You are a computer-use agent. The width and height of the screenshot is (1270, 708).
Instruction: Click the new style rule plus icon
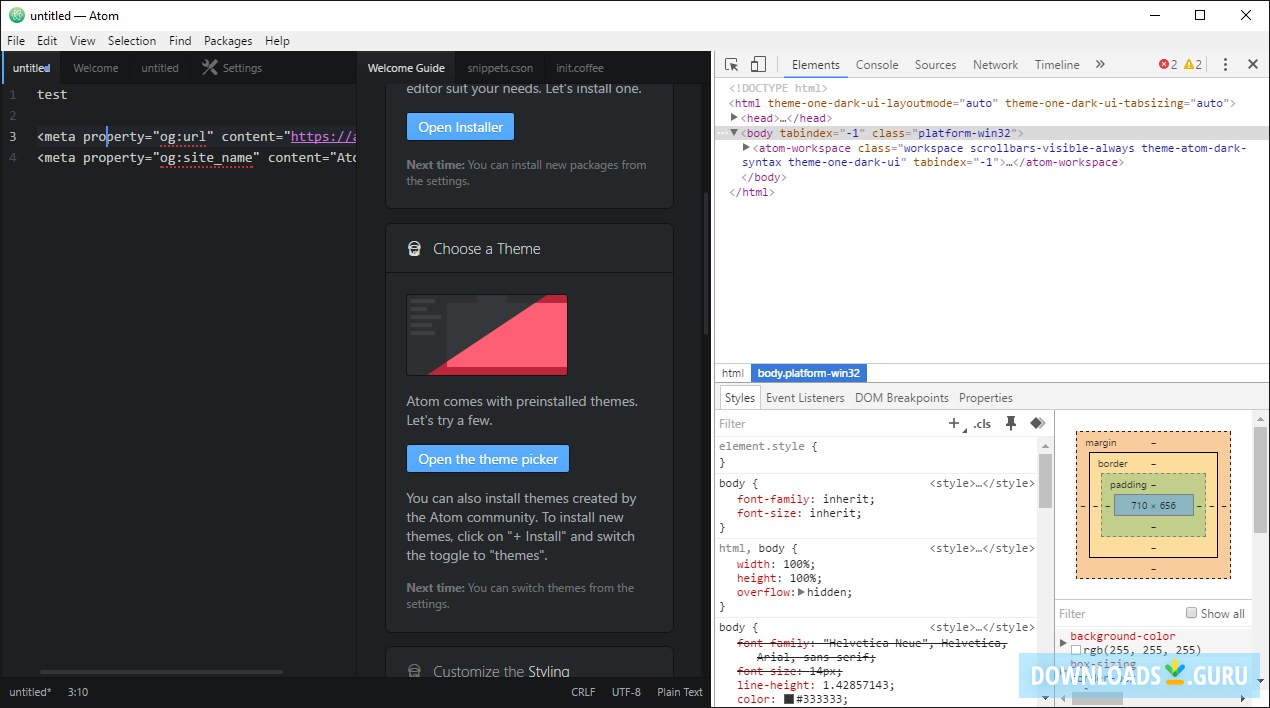point(953,423)
